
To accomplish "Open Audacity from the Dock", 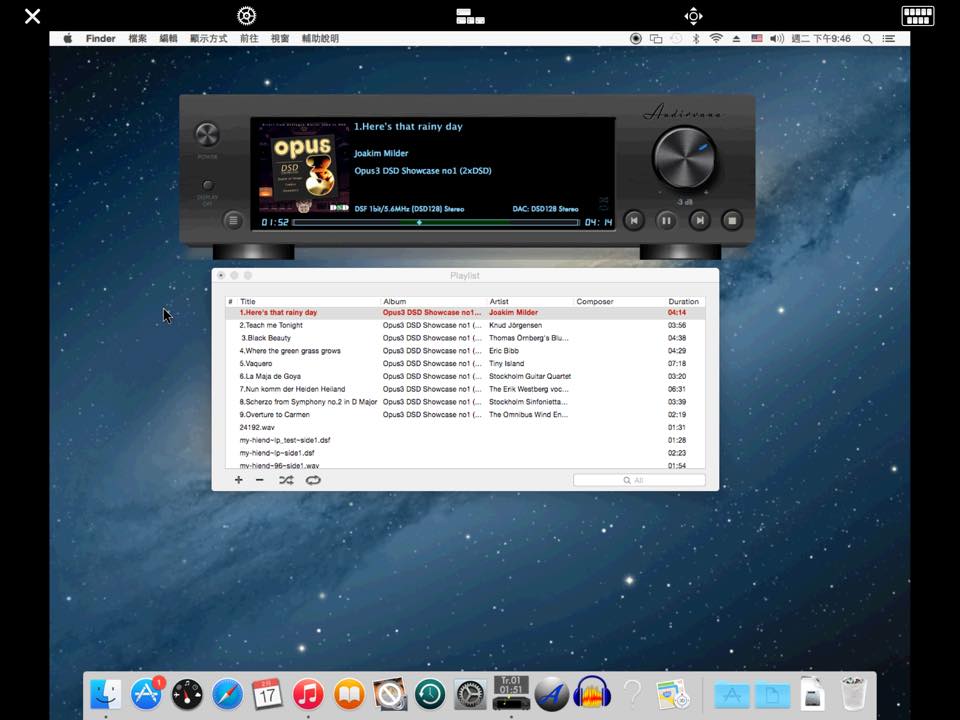I will (x=592, y=694).
